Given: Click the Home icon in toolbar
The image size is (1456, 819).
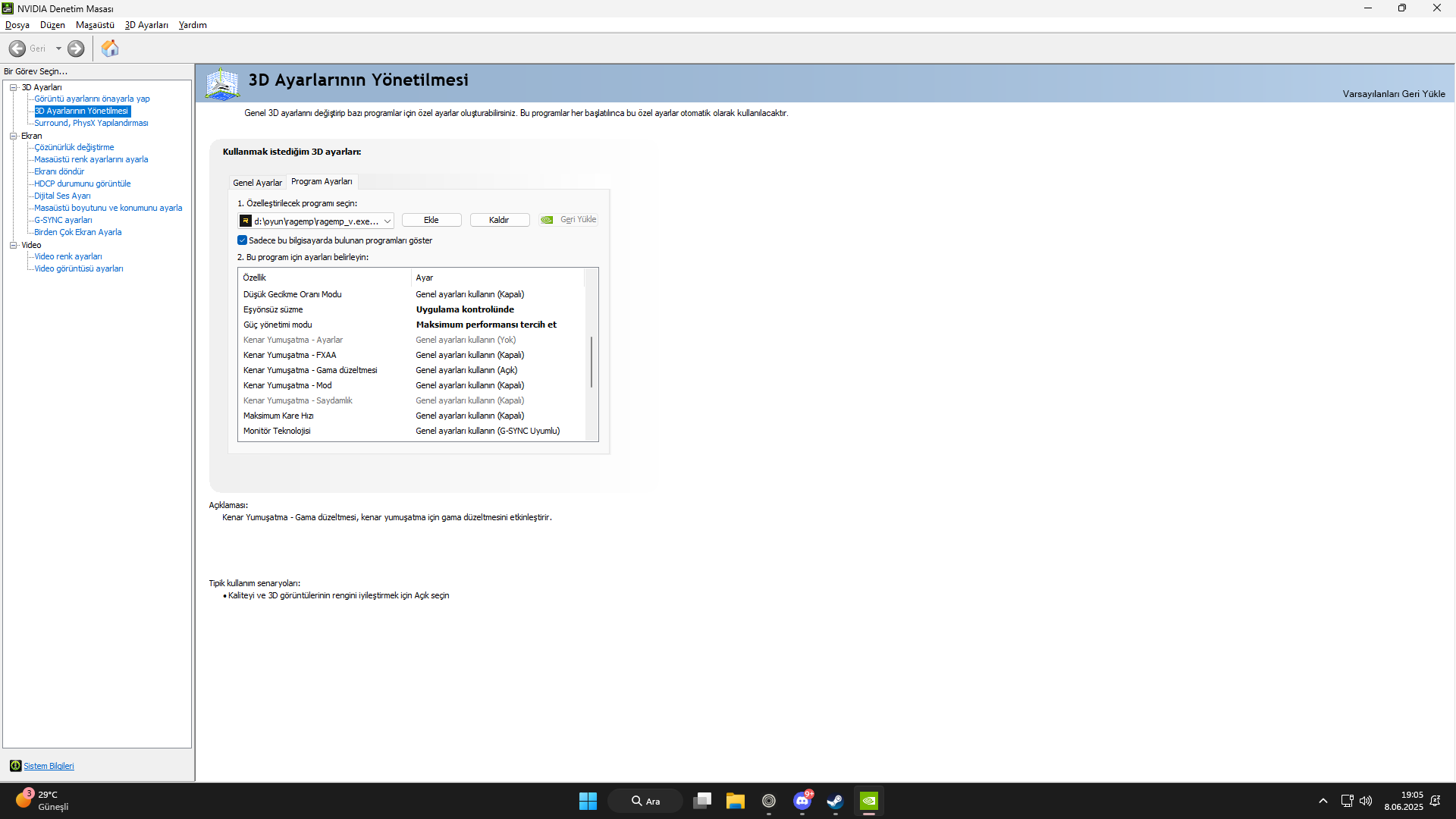Looking at the screenshot, I should click(x=110, y=49).
